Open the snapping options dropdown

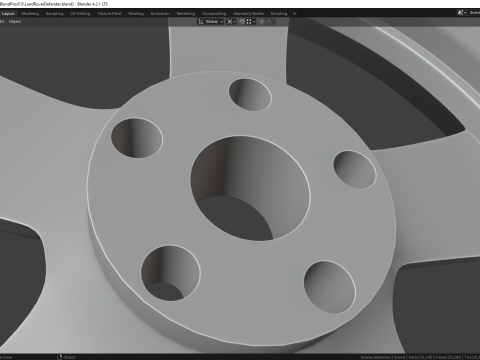pyautogui.click(x=251, y=22)
